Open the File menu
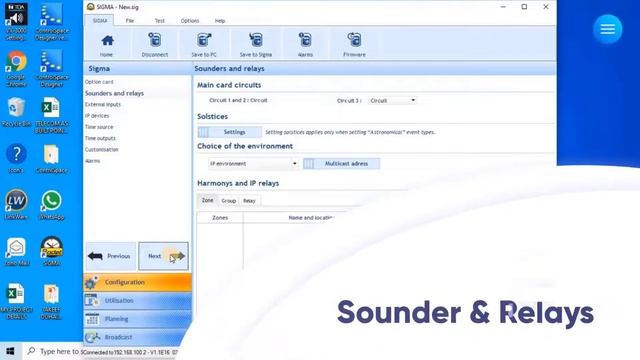Screen dimensions: 640x360 coord(130,21)
